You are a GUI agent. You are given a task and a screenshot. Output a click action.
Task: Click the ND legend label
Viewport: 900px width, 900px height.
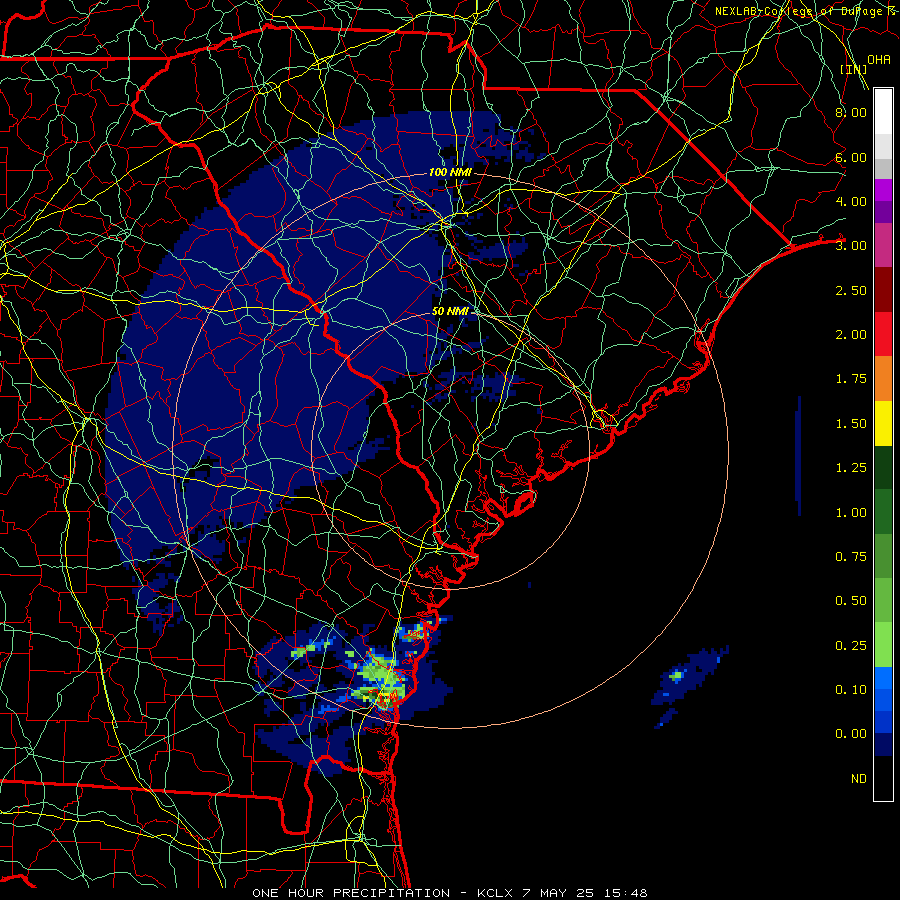859,779
